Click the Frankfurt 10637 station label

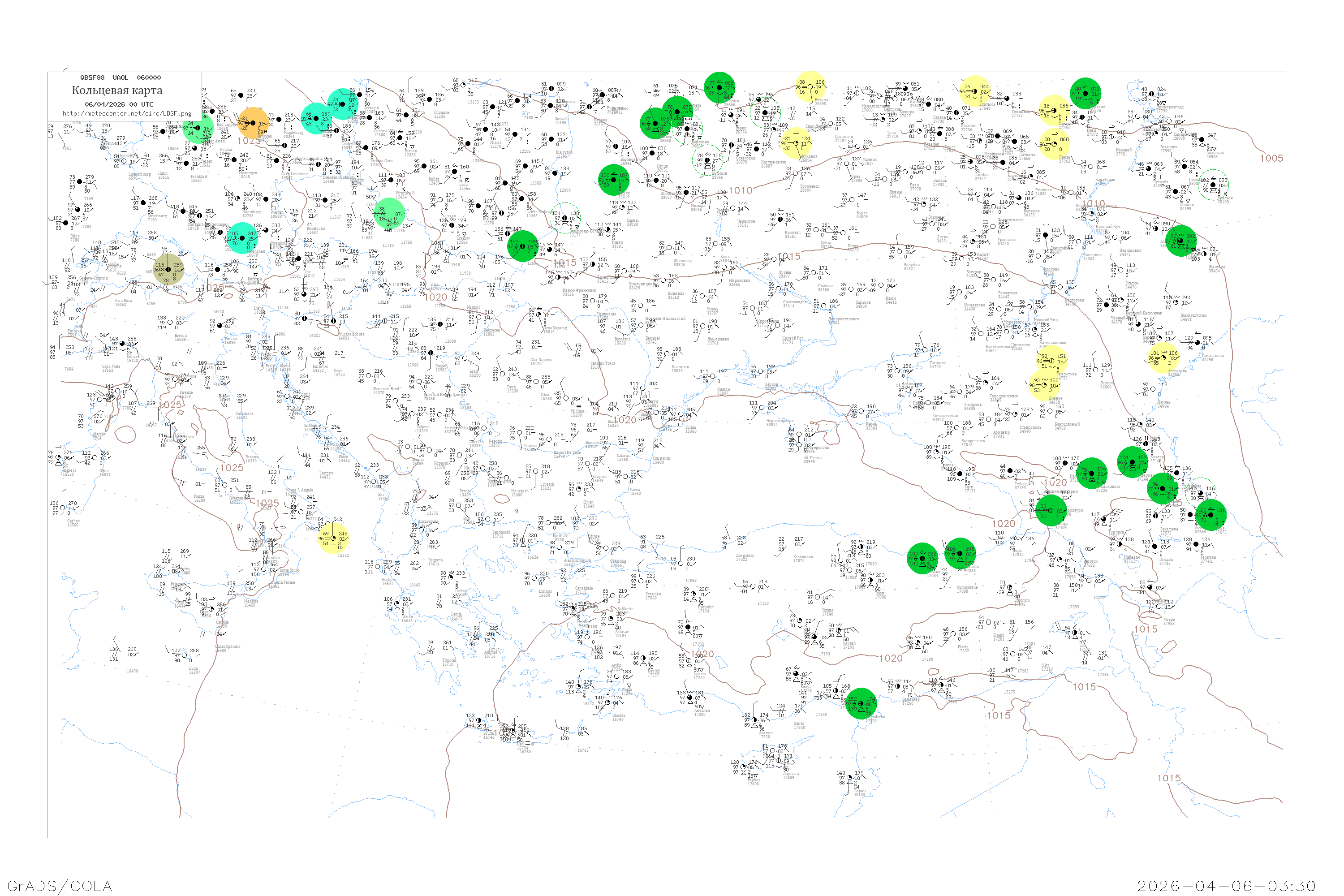(x=199, y=178)
